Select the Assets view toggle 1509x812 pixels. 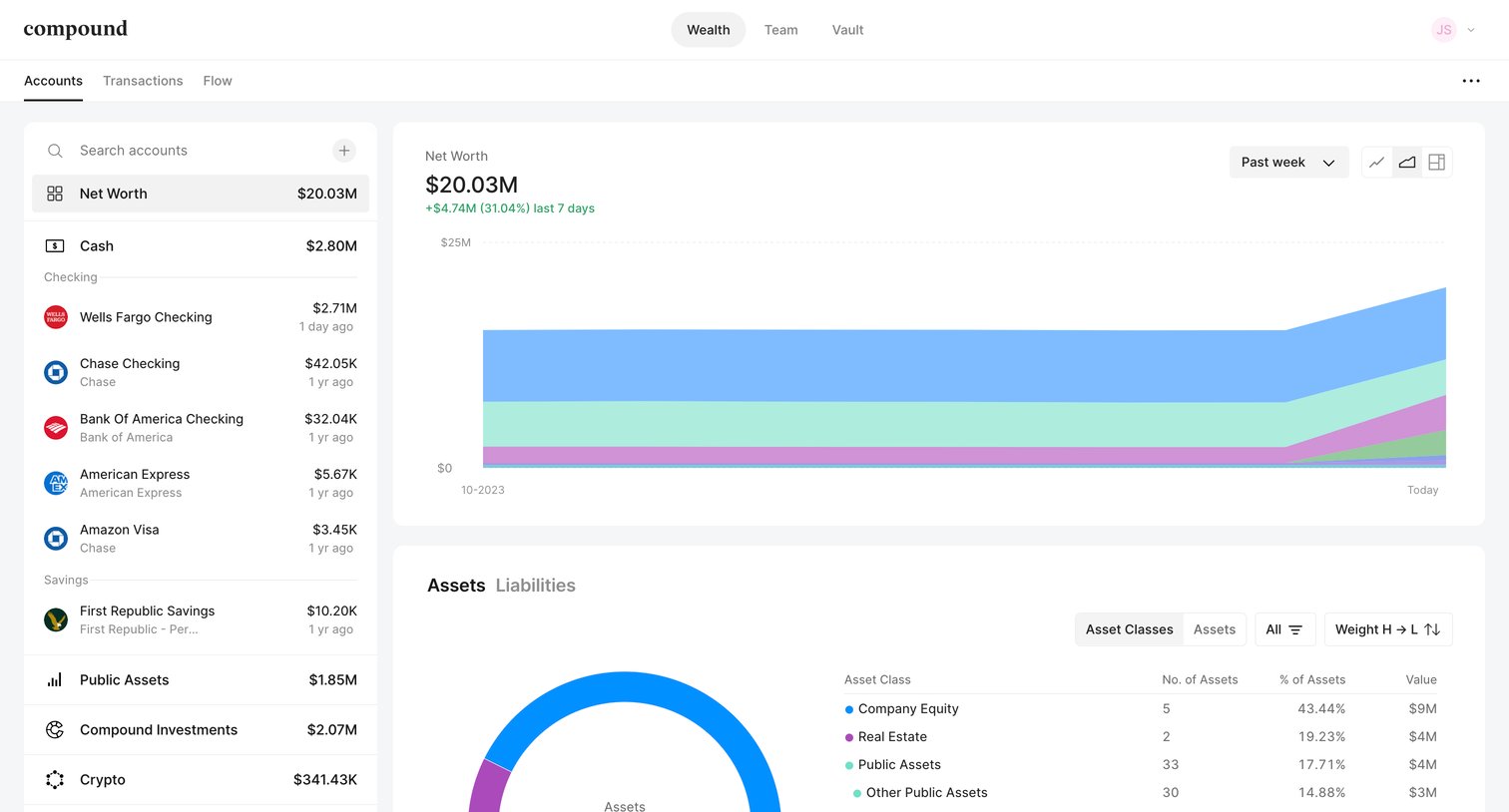click(1215, 629)
